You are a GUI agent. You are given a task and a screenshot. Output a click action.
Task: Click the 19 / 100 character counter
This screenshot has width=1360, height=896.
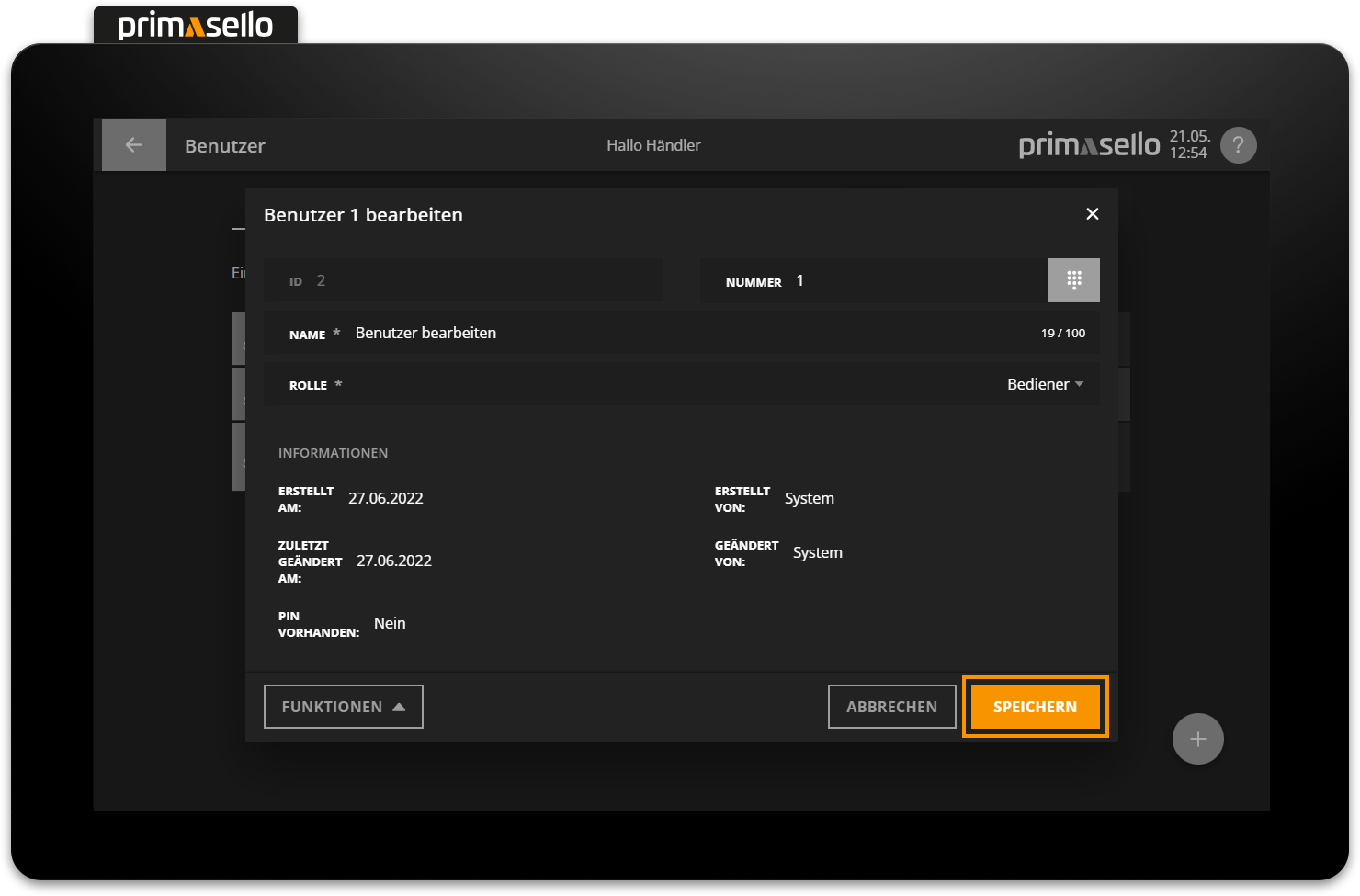(x=1062, y=333)
